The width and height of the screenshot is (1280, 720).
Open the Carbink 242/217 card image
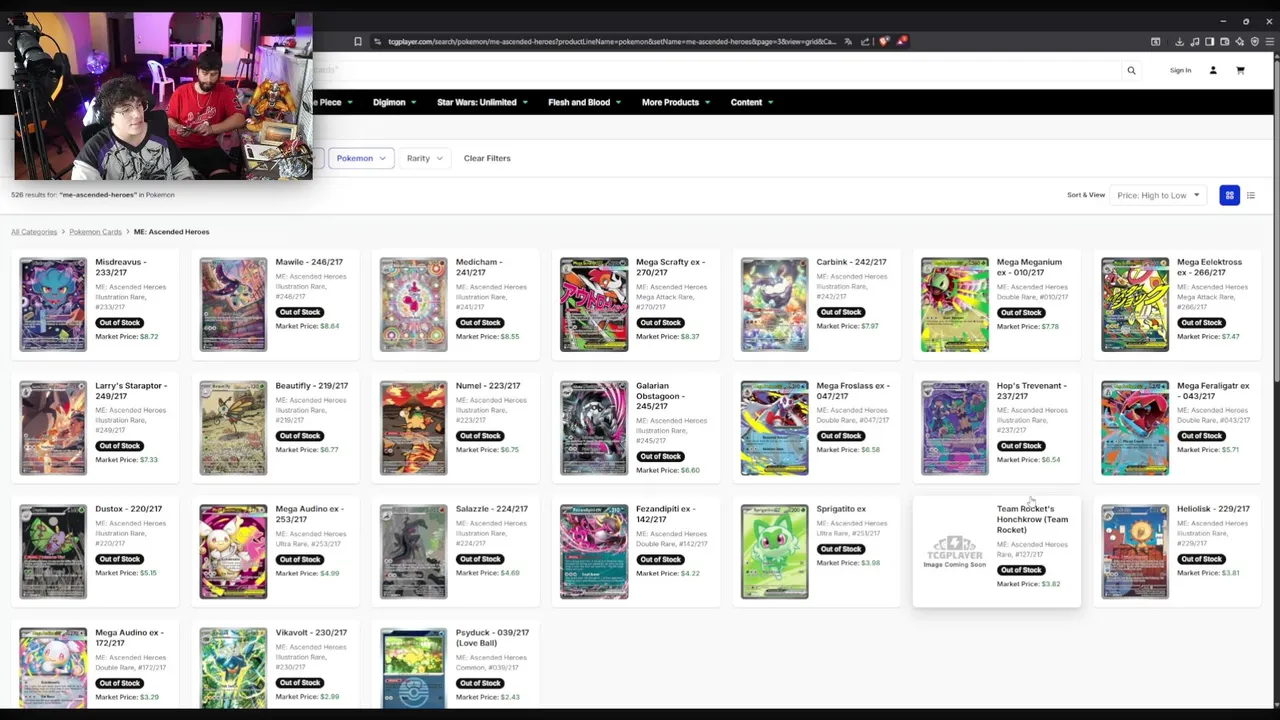tap(774, 304)
